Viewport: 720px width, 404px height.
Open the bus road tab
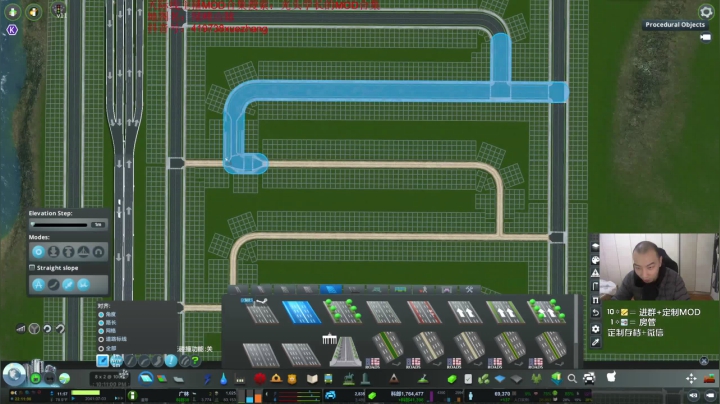tap(400, 289)
